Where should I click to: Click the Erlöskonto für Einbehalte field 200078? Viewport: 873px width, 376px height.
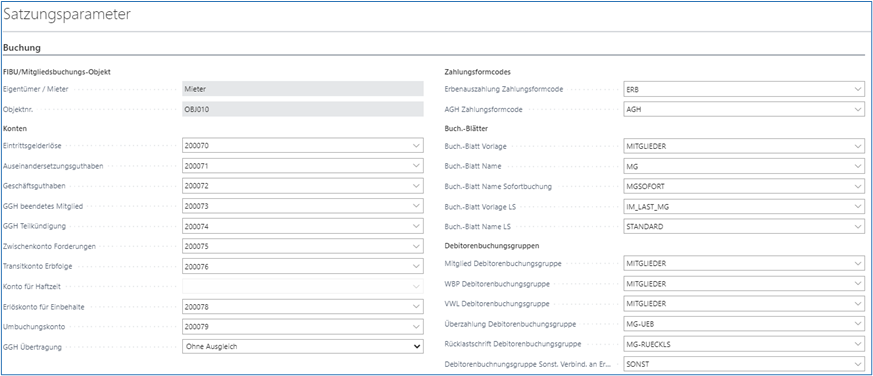pos(303,306)
